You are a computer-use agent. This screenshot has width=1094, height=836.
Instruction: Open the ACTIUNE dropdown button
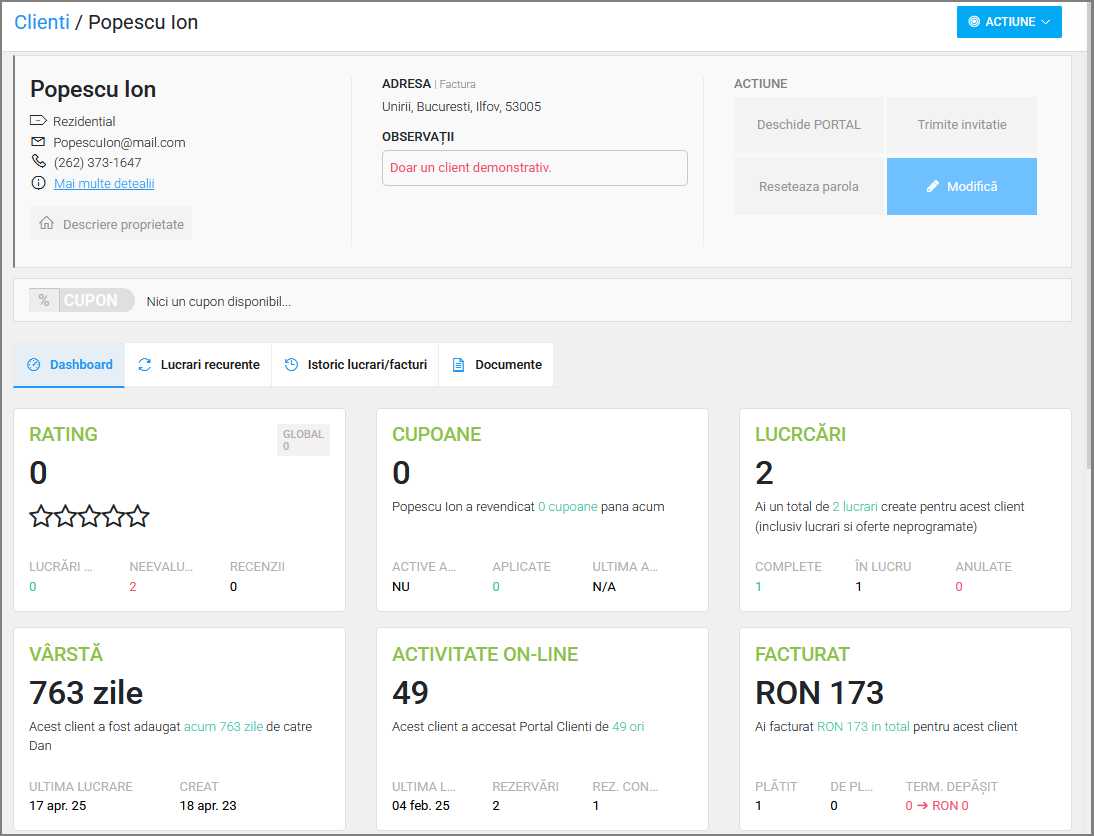[x=1008, y=22]
